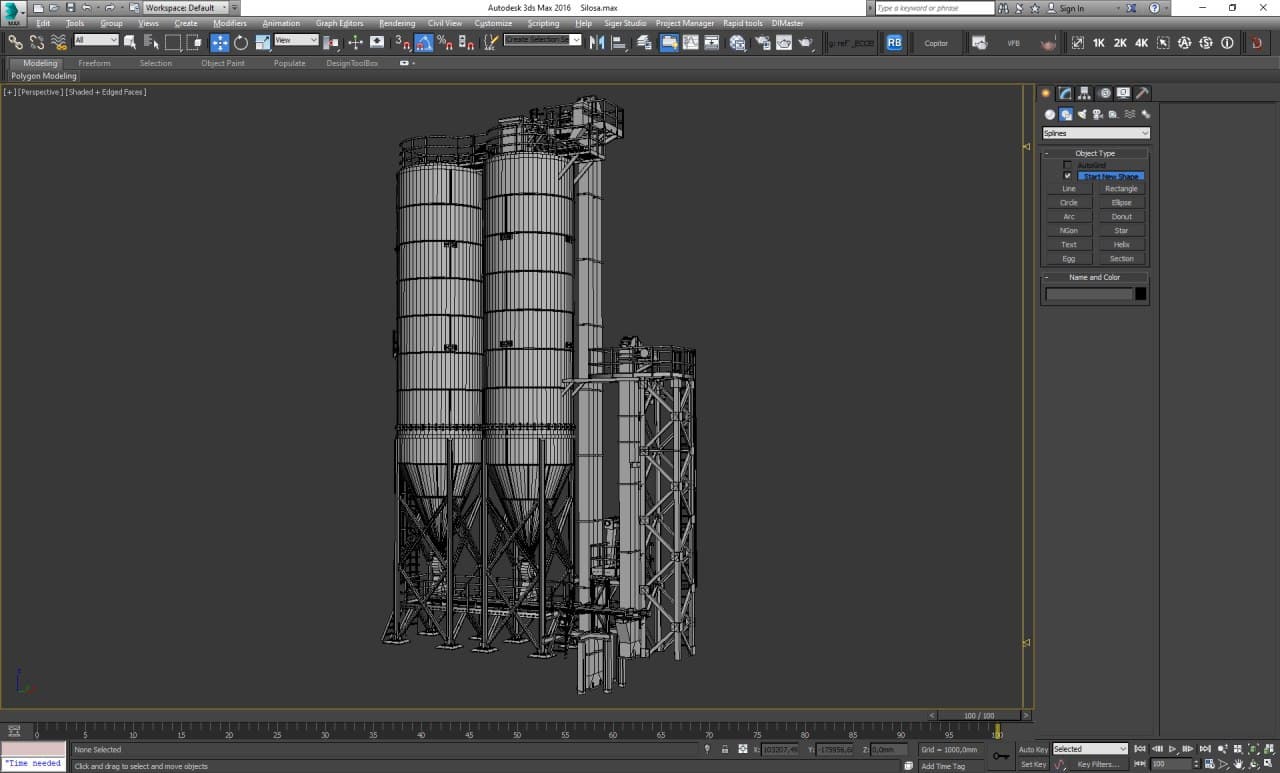This screenshot has width=1280, height=773.
Task: Open the Modifiers menu
Action: (x=229, y=23)
